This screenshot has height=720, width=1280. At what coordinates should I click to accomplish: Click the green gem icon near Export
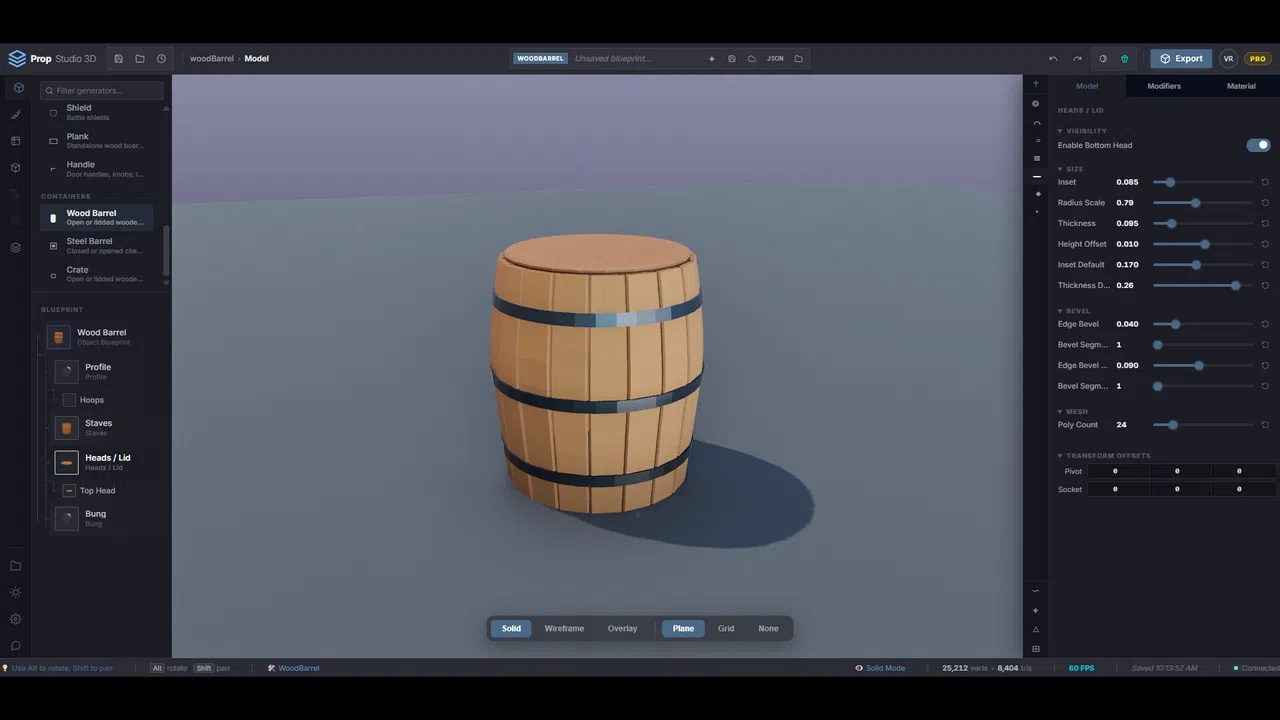(1125, 59)
